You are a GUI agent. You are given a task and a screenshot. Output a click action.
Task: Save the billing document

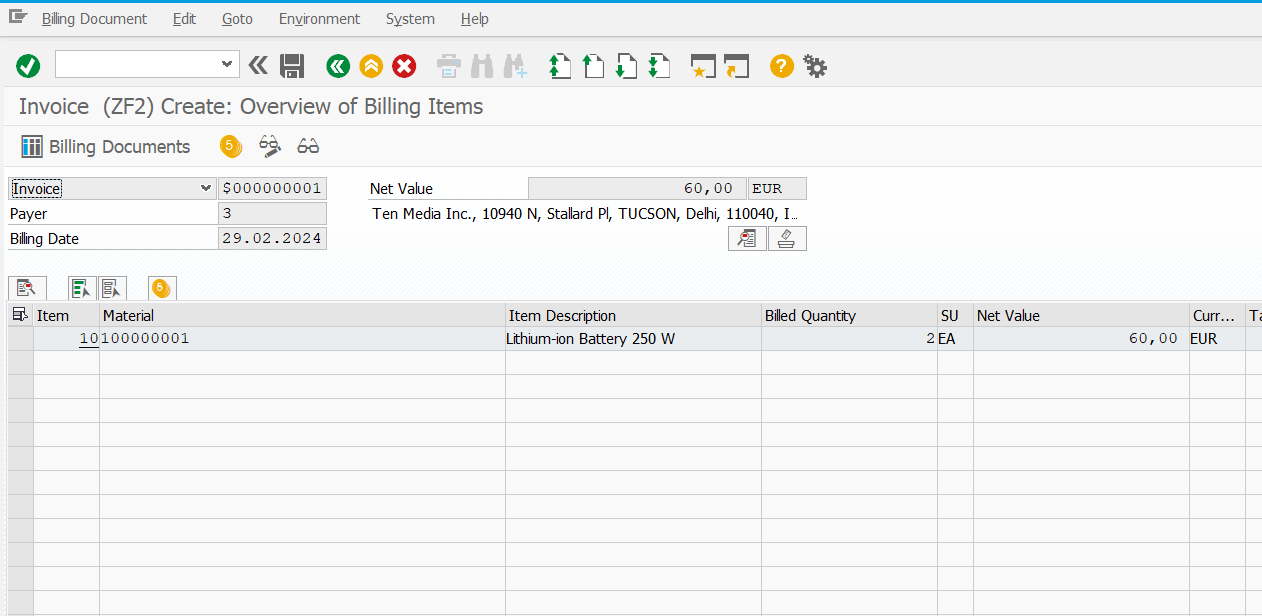point(292,65)
